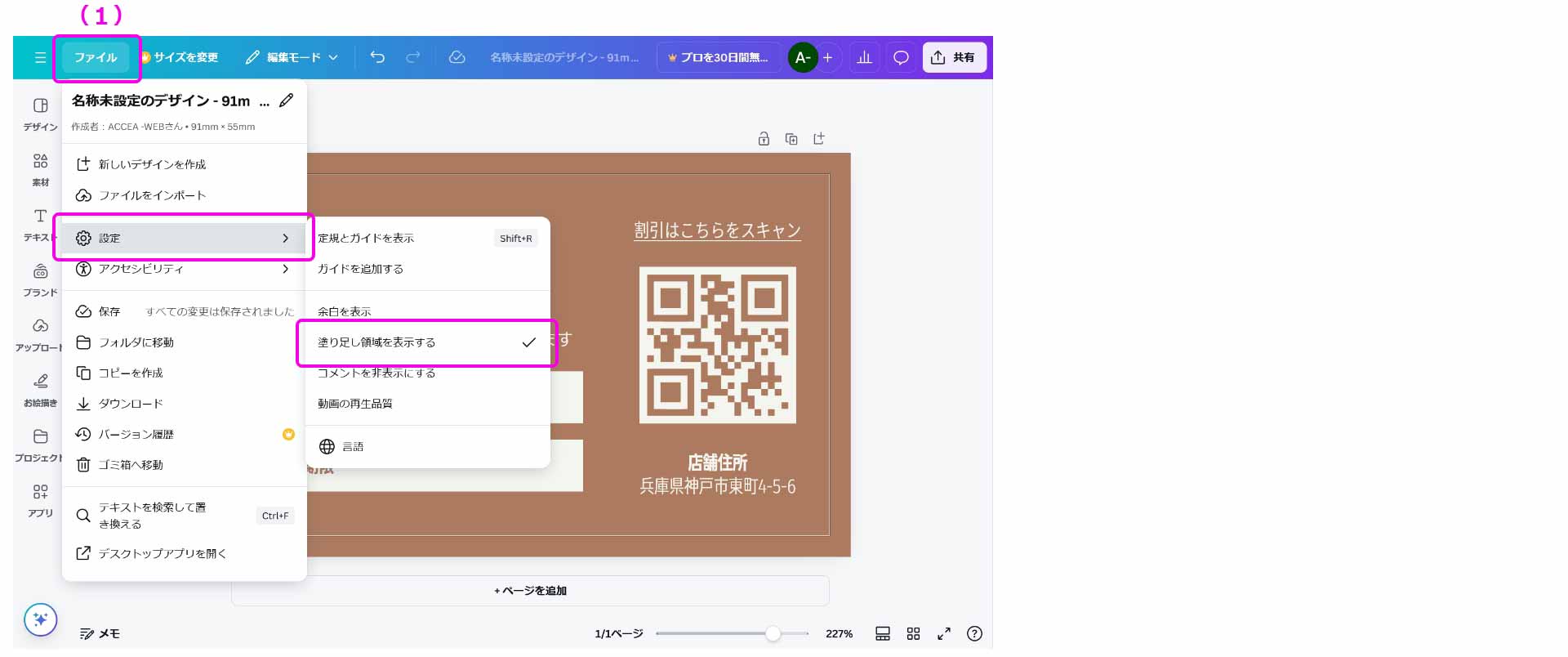Open the help question mark icon
Viewport: 1568px width, 657px height.
(974, 633)
